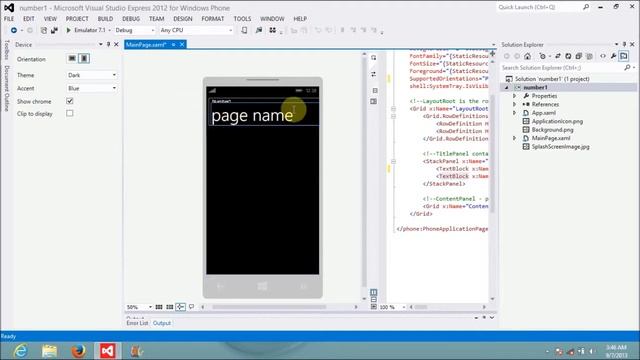Click Collapse All in Solution Explorer
Screen dimensions: 640x360
(578, 56)
